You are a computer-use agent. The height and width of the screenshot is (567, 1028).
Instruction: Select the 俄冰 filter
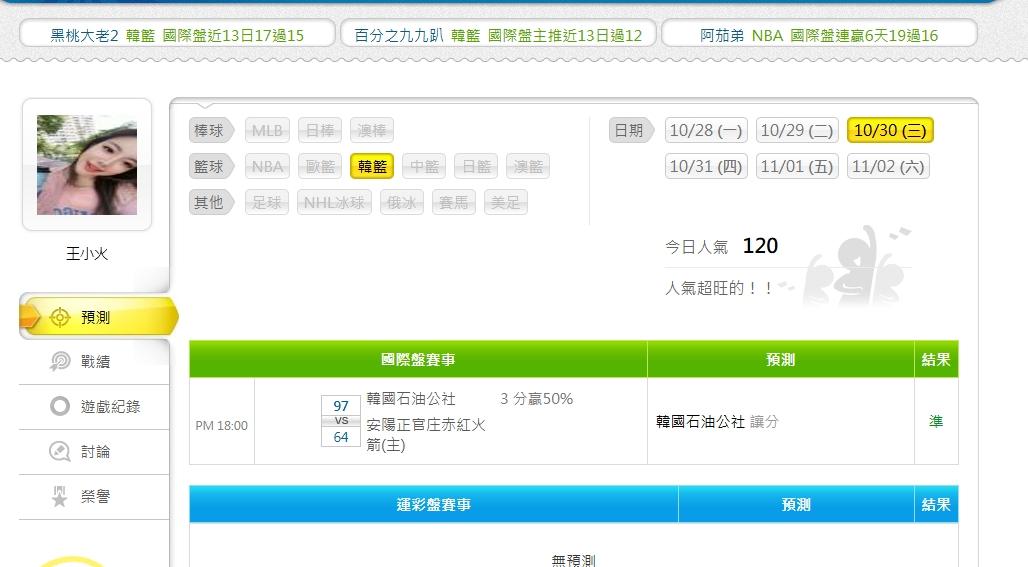coord(402,203)
